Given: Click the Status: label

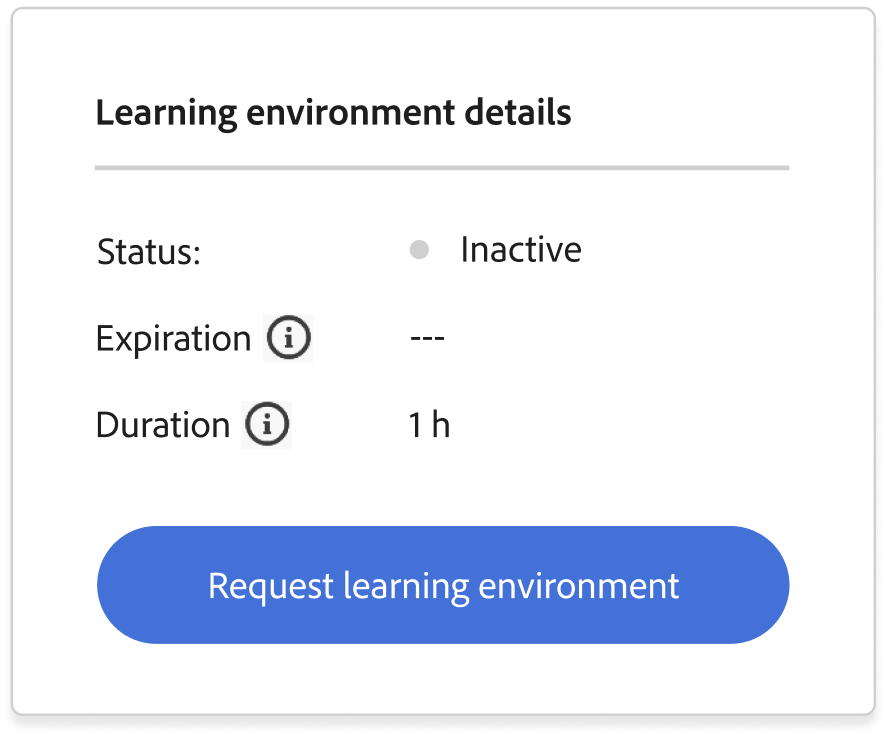Looking at the screenshot, I should pos(149,251).
